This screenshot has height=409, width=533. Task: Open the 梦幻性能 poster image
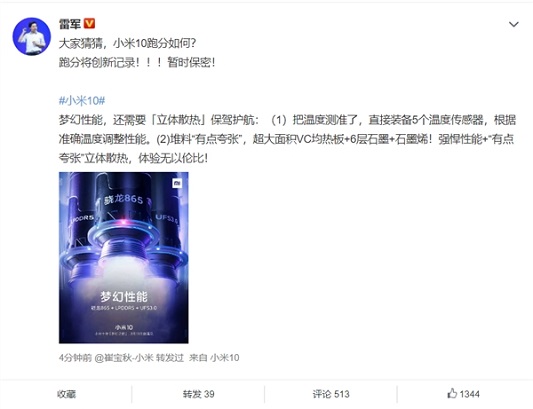tap(124, 257)
